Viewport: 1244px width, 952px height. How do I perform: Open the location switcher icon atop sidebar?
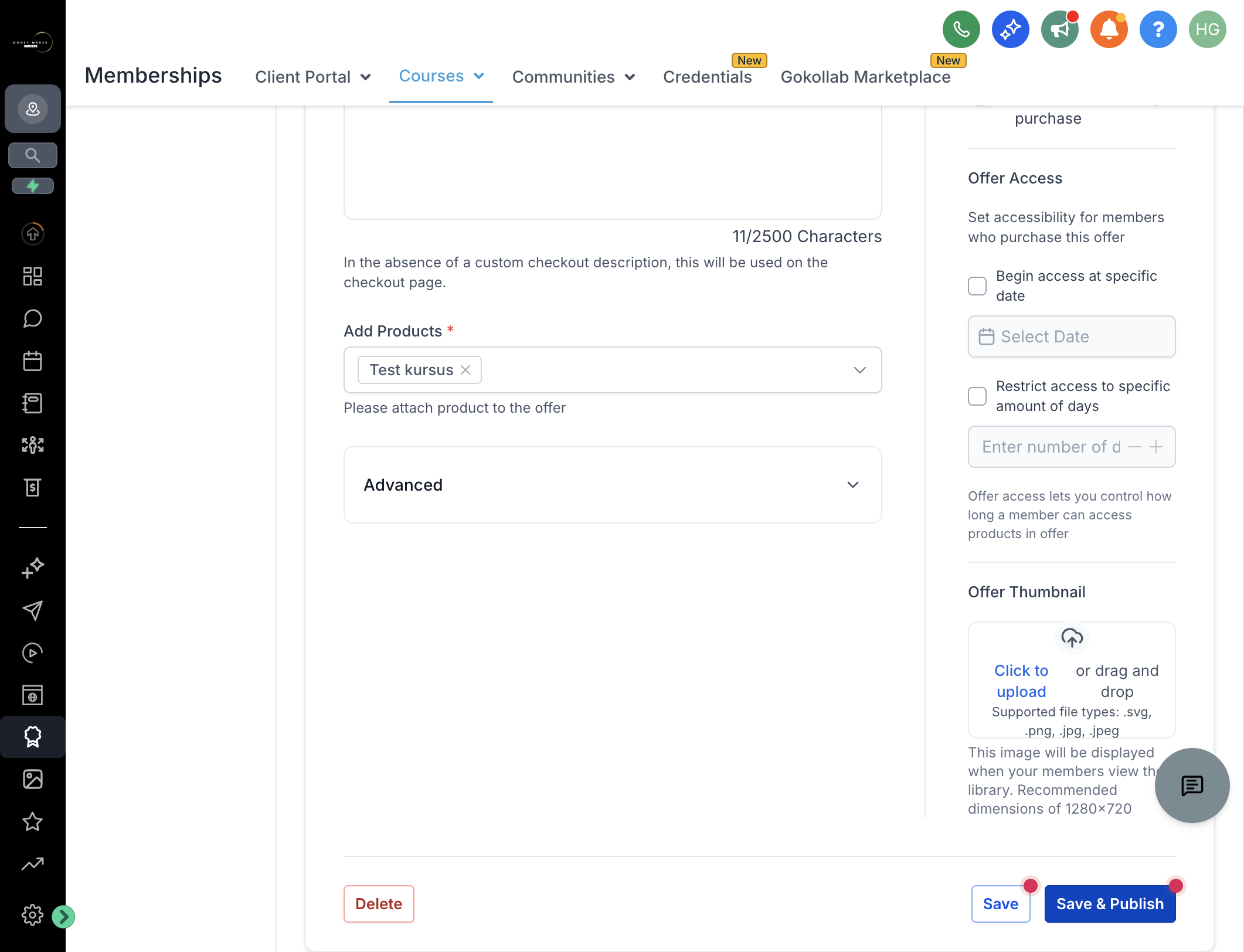coord(33,109)
